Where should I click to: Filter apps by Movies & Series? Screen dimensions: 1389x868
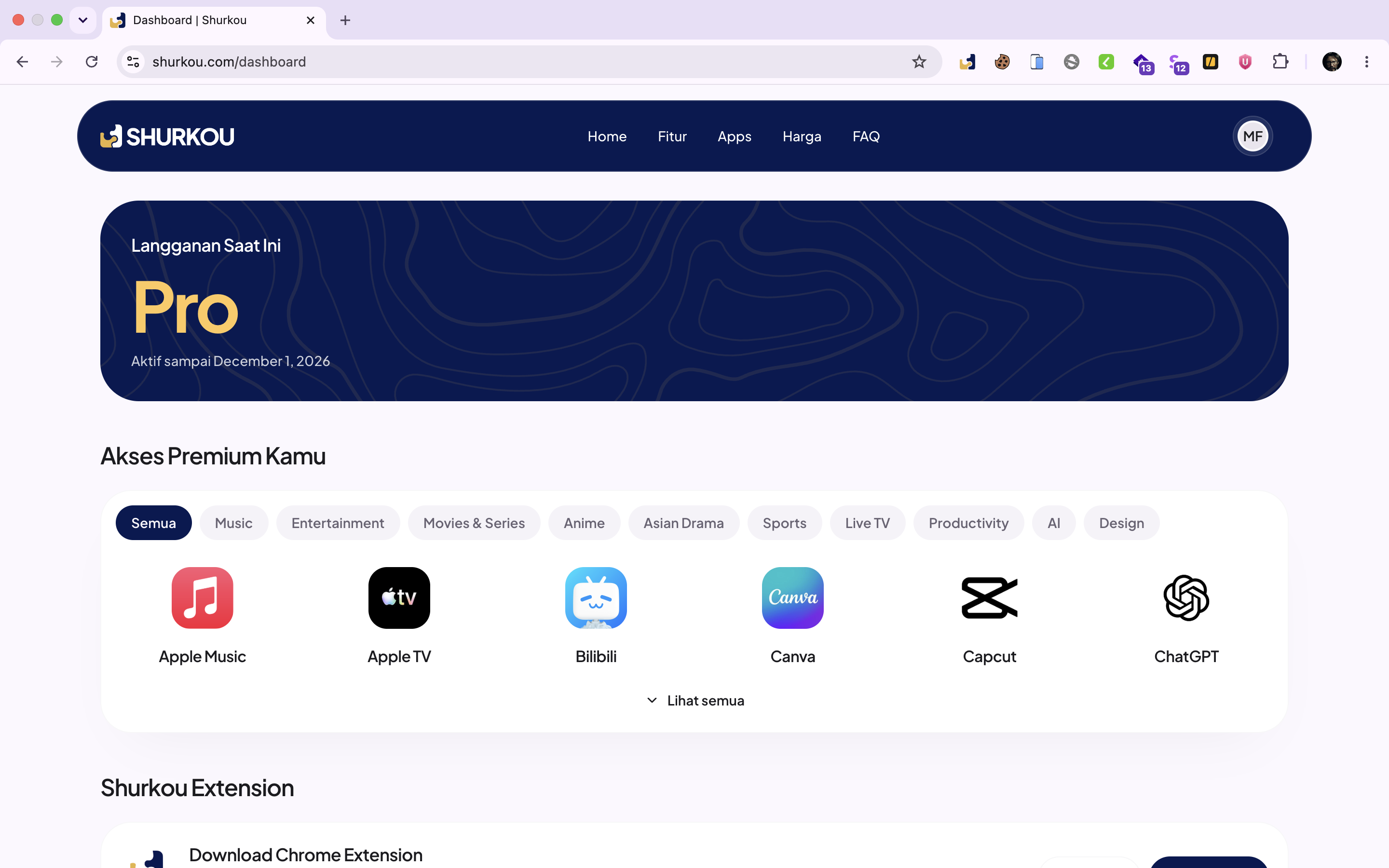click(x=474, y=523)
